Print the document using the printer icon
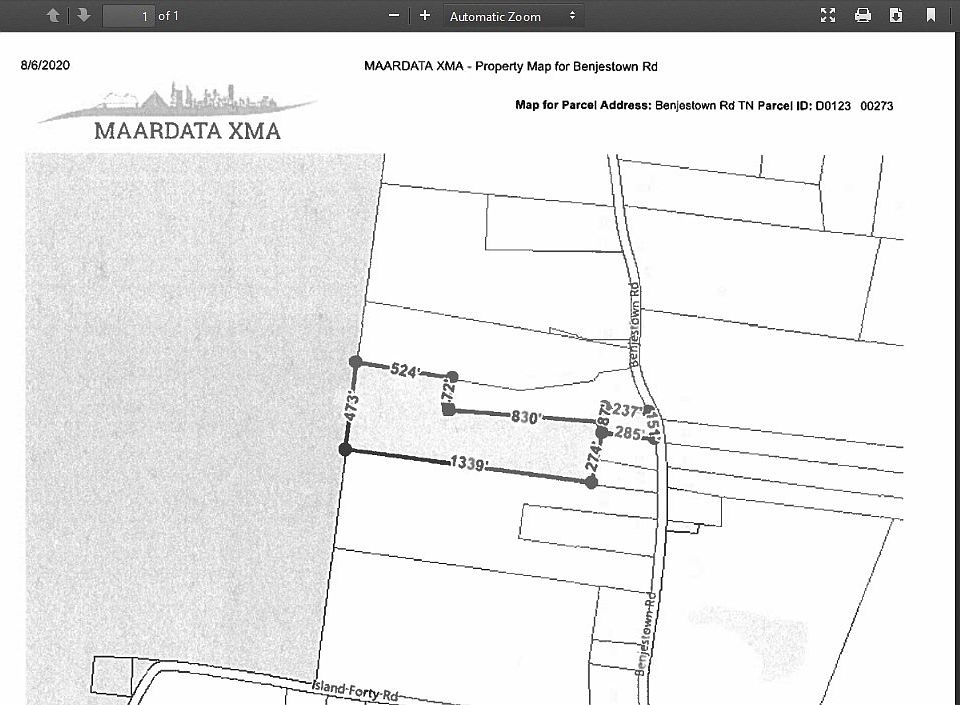The height and width of the screenshot is (705, 960). (x=862, y=16)
